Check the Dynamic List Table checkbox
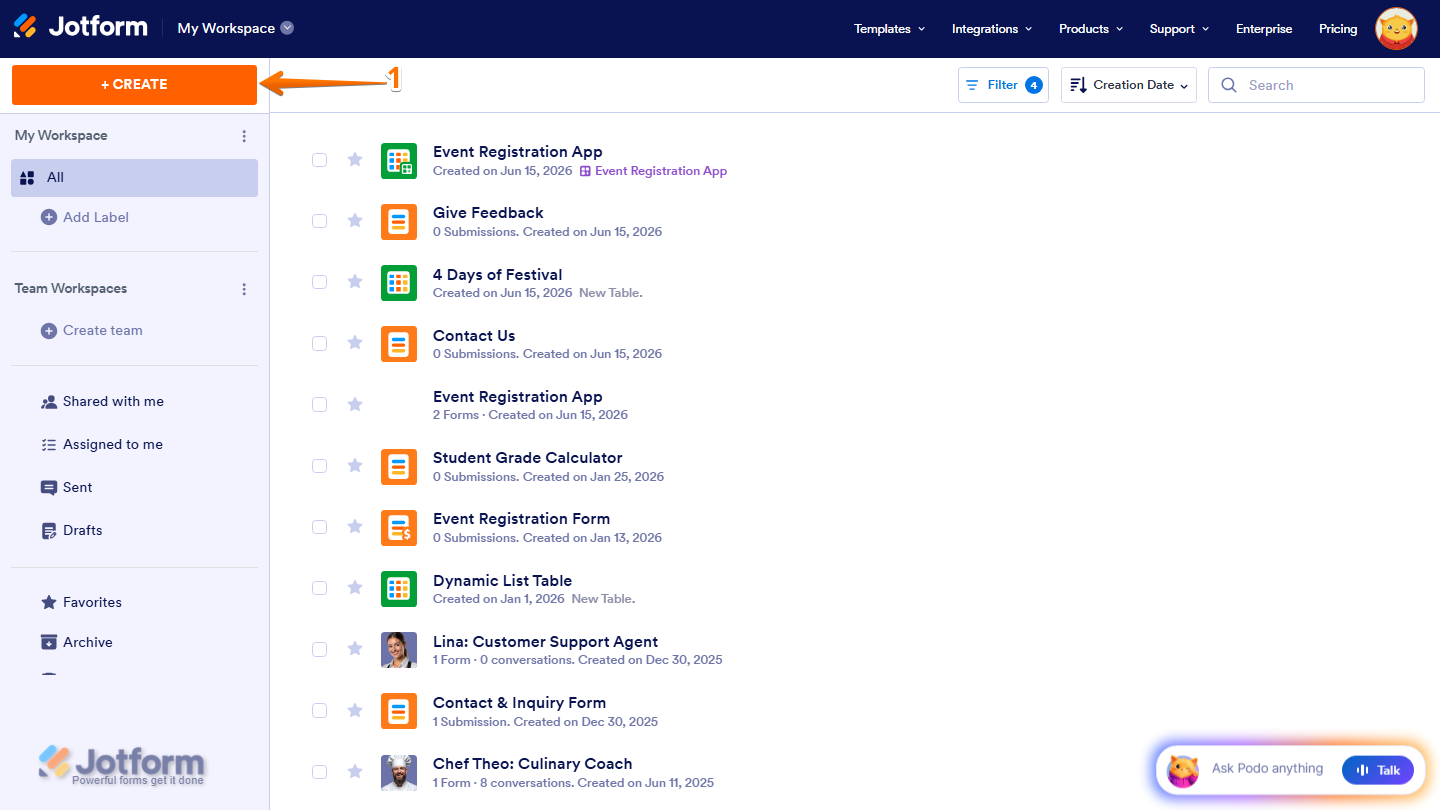Image resolution: width=1440 pixels, height=810 pixels. (x=319, y=588)
